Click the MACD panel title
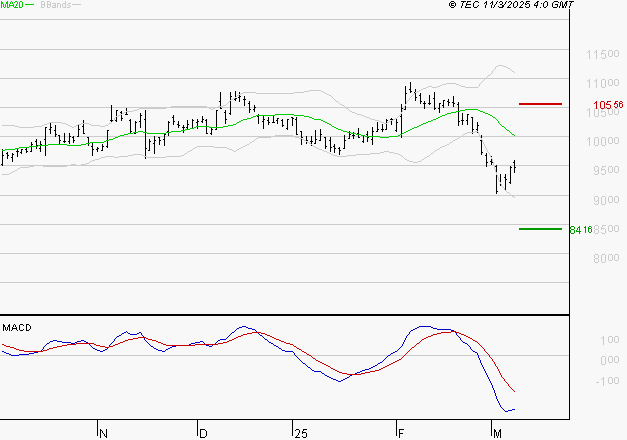This screenshot has width=627, height=440. coord(17,328)
